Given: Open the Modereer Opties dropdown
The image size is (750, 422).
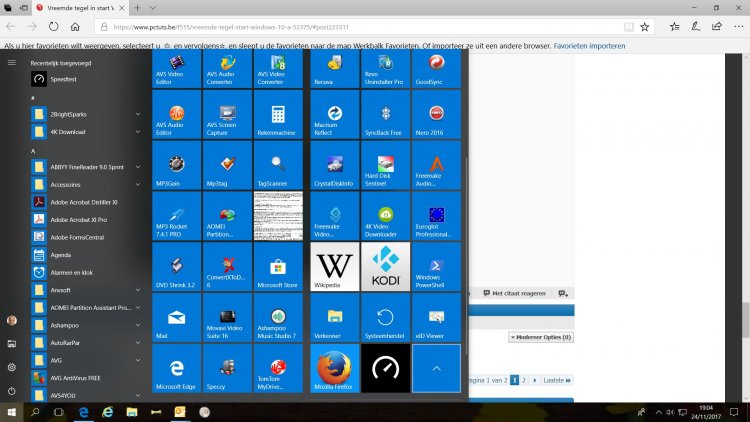Looking at the screenshot, I should tap(541, 338).
